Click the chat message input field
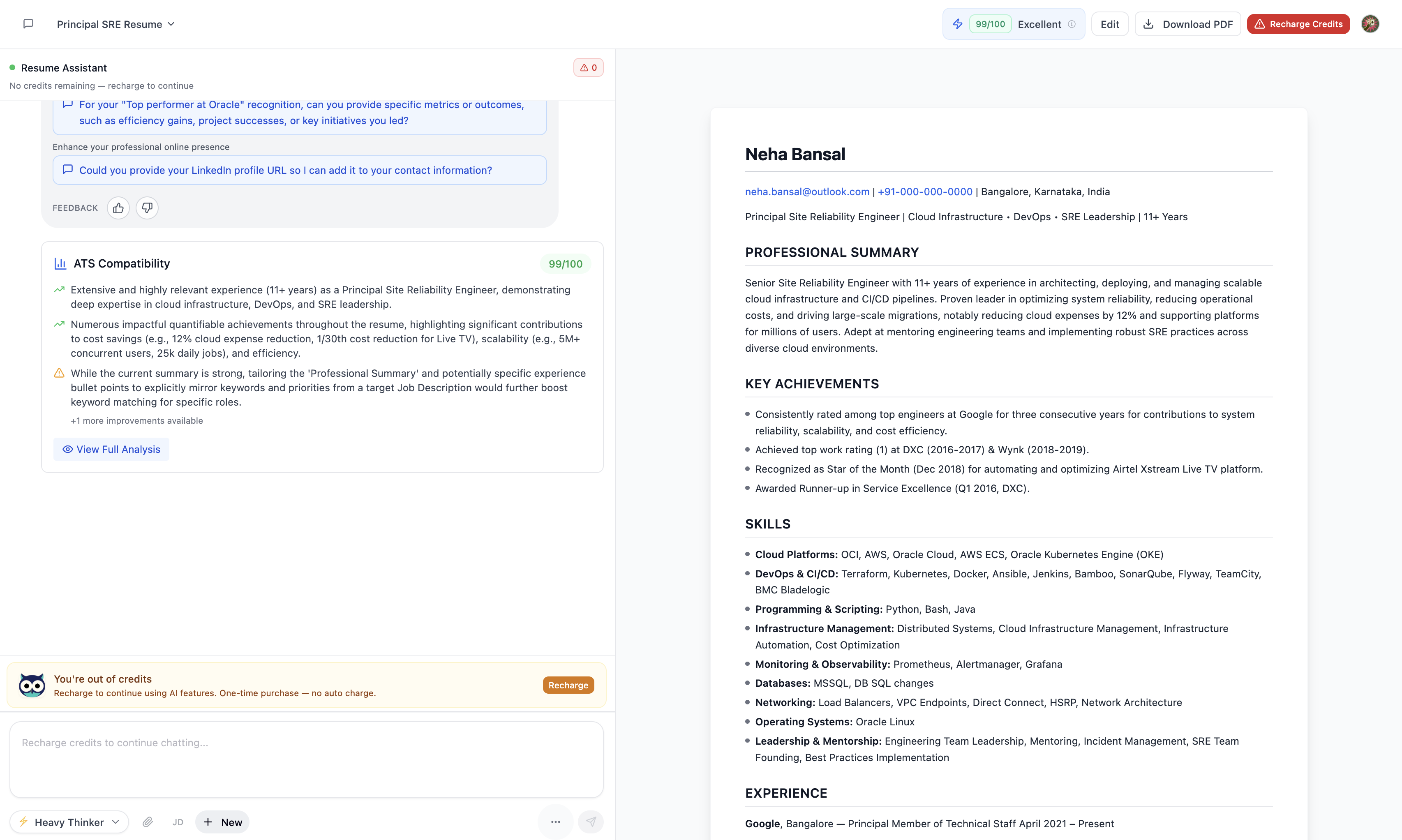 [306, 759]
